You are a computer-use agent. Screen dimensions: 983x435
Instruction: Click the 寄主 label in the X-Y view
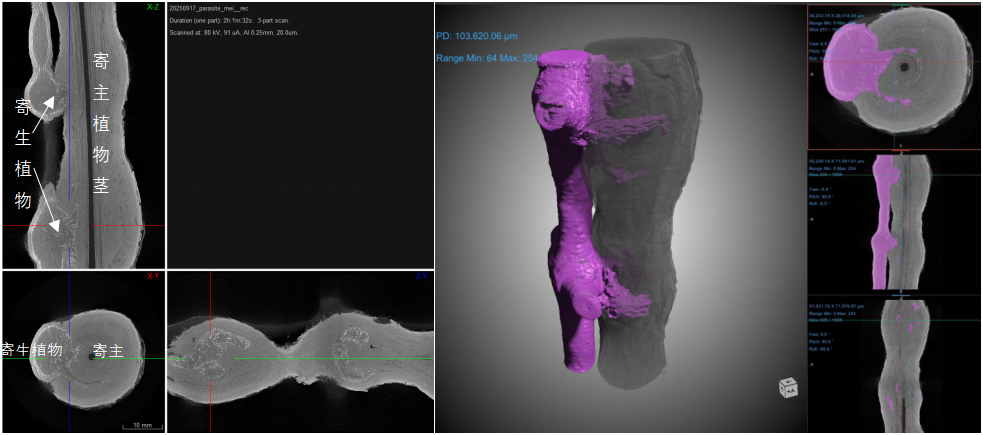tap(107, 351)
